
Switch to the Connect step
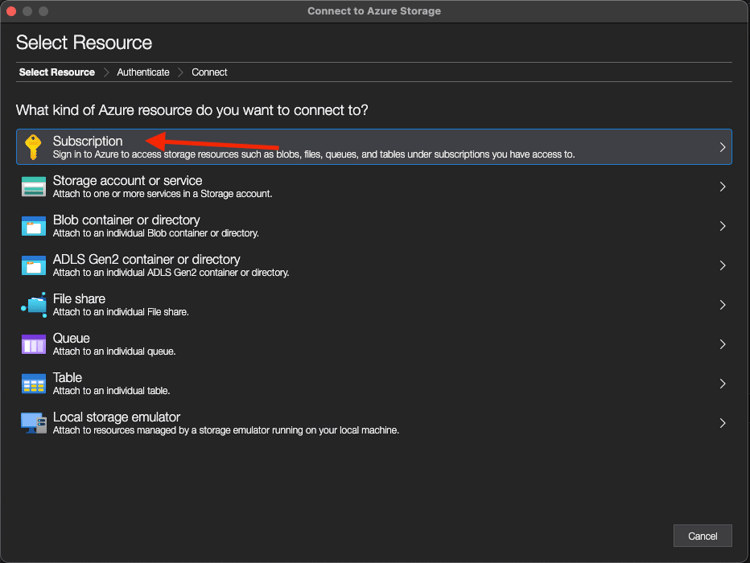pos(209,72)
